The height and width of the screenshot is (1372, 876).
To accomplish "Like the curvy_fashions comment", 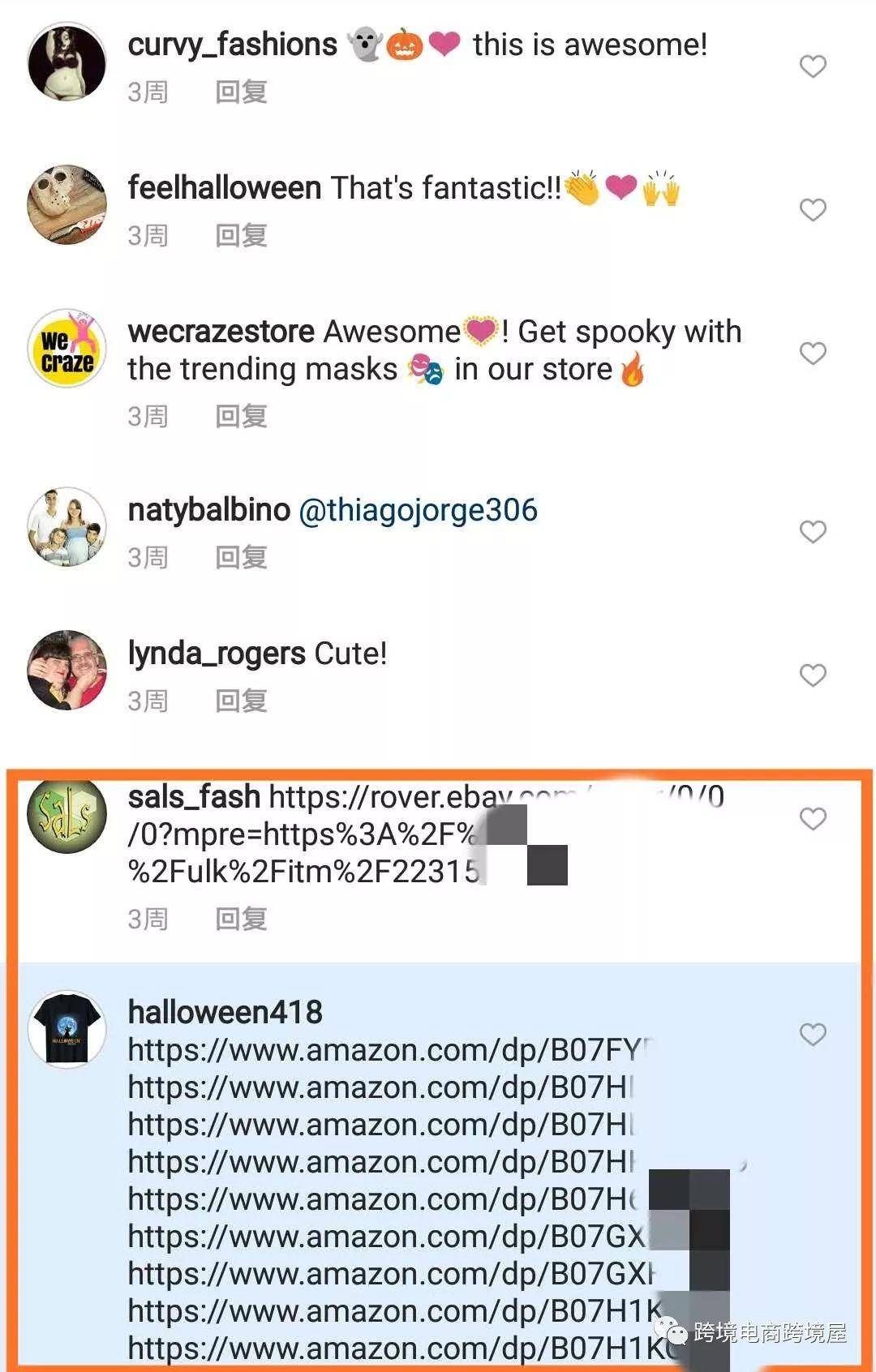I will tap(813, 66).
